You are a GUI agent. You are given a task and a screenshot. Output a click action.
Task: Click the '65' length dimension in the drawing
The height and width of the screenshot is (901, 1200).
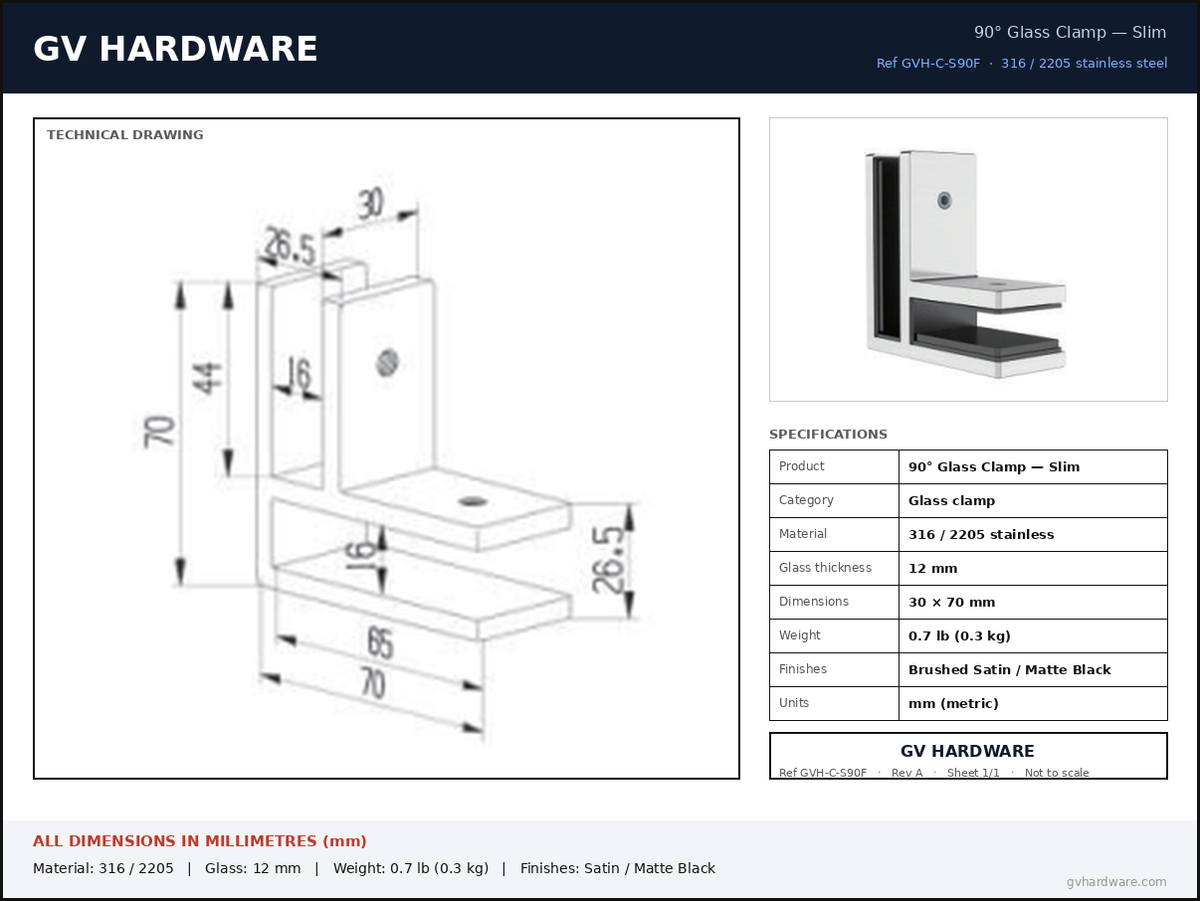point(379,643)
